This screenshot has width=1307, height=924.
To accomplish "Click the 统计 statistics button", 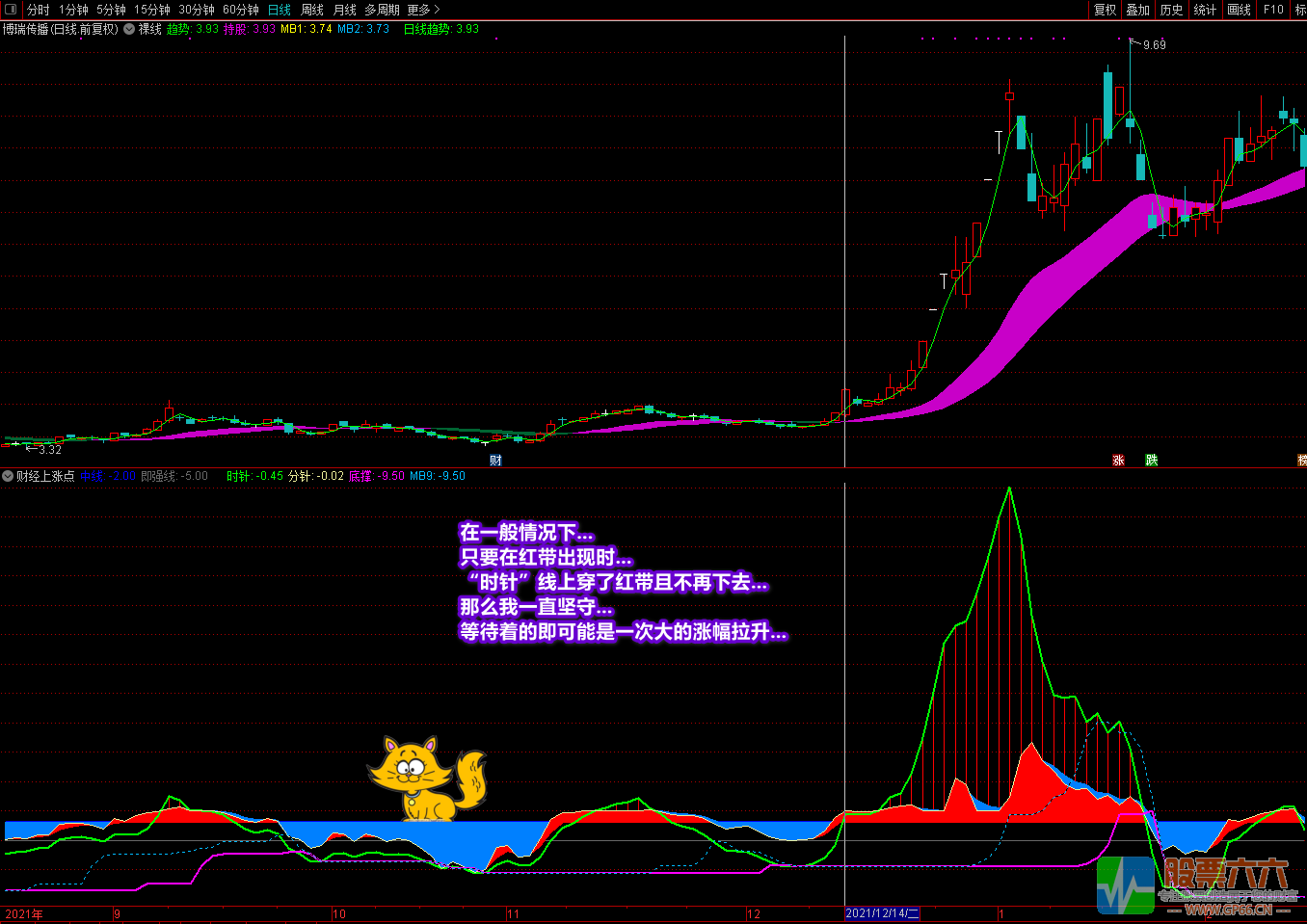I will (1205, 10).
